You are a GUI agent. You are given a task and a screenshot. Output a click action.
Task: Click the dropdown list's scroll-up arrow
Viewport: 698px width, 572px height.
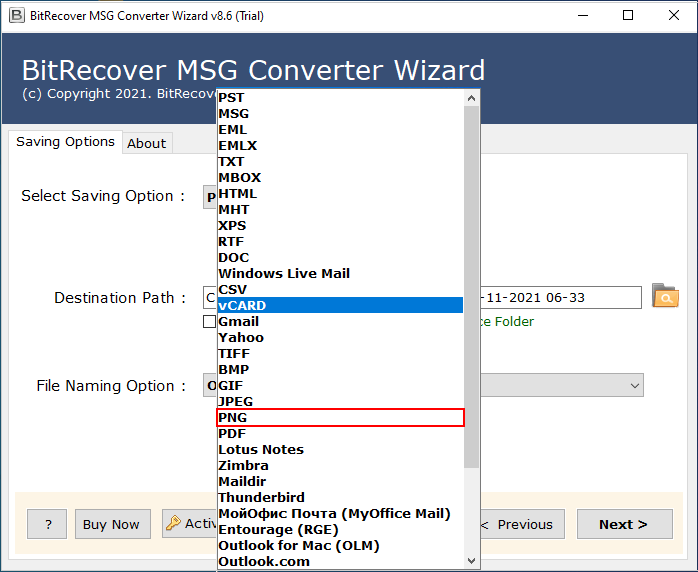(471, 98)
